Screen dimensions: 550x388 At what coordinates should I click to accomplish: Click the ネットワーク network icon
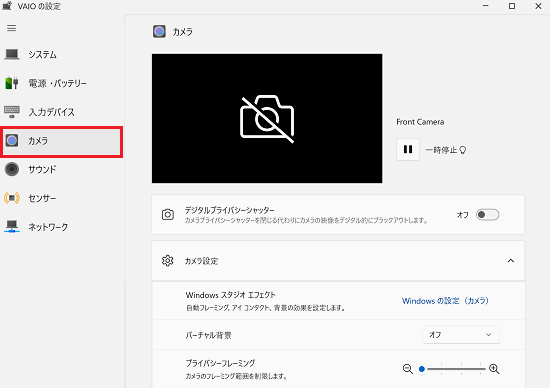tap(12, 227)
